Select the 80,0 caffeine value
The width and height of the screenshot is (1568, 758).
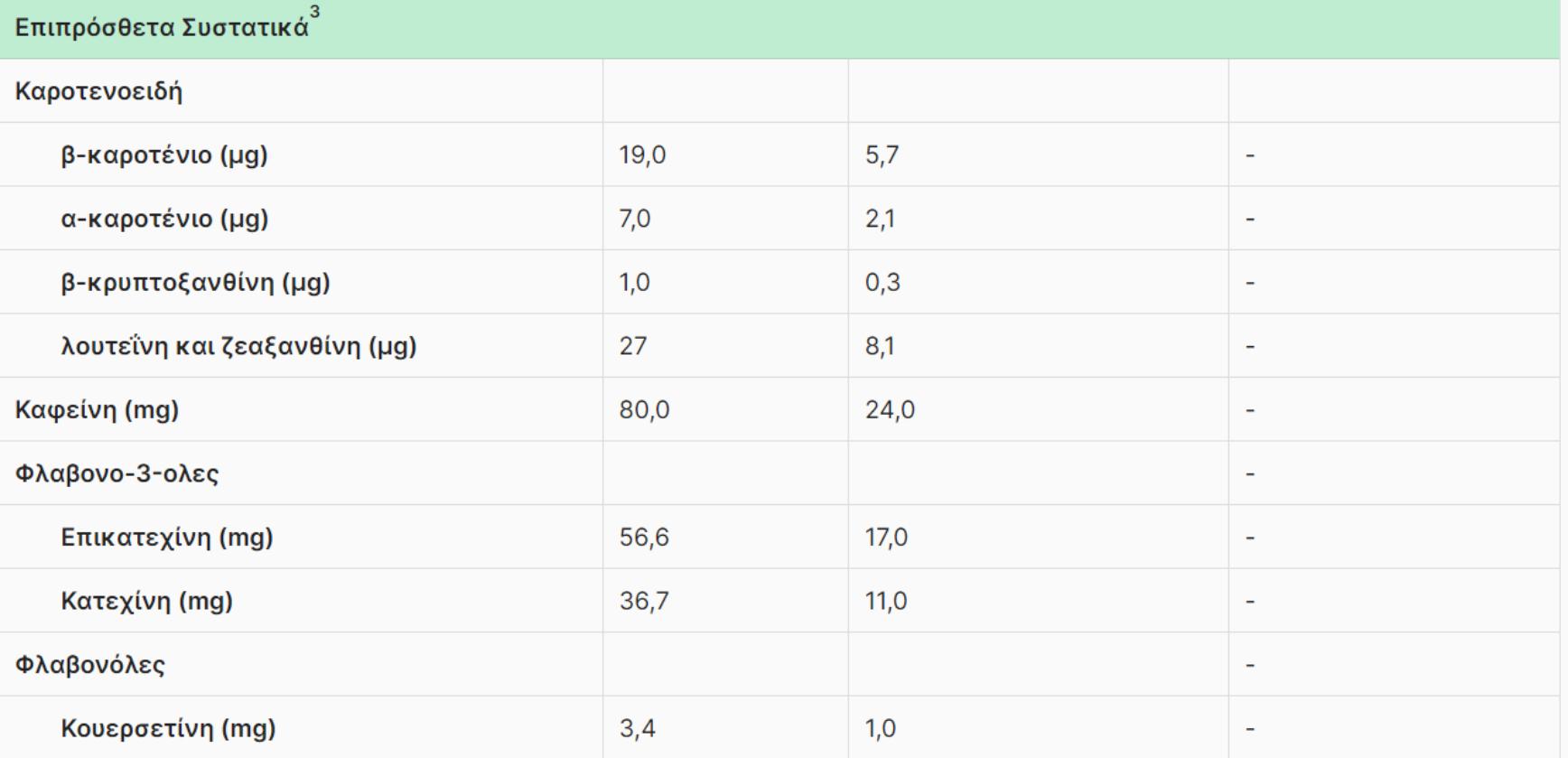coord(644,410)
